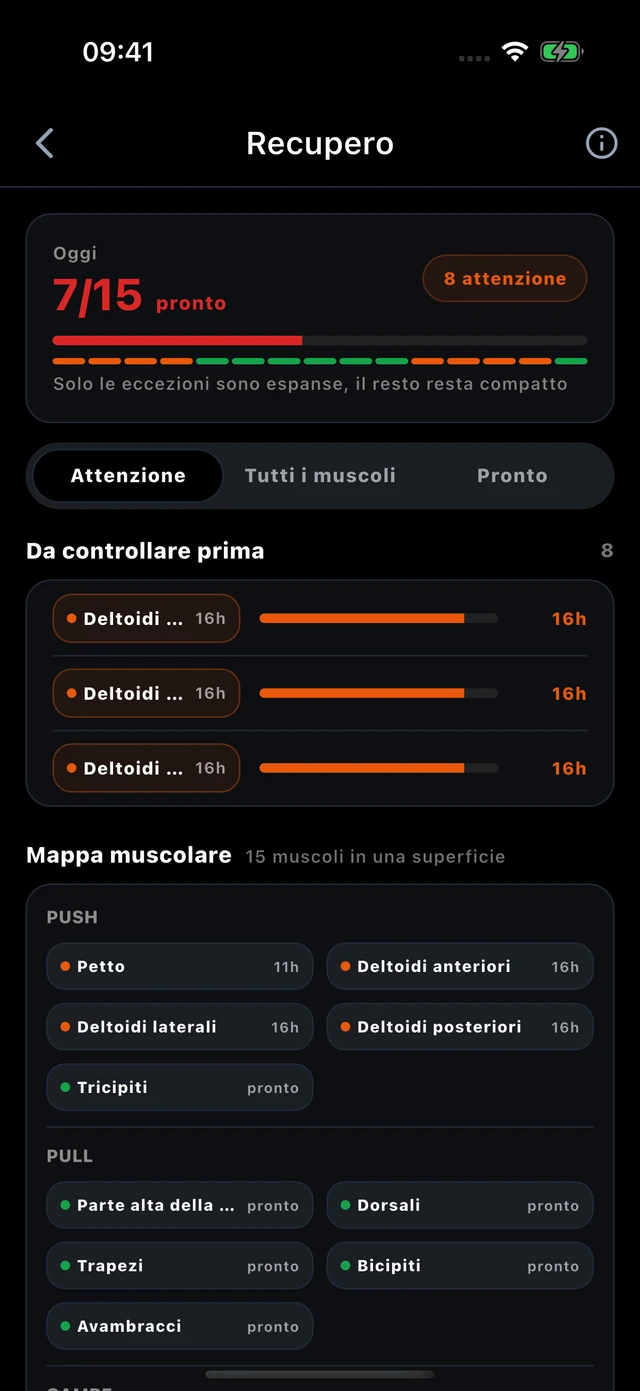This screenshot has width=640, height=1391.
Task: Tap the Wi-Fi status icon
Action: coord(515,52)
